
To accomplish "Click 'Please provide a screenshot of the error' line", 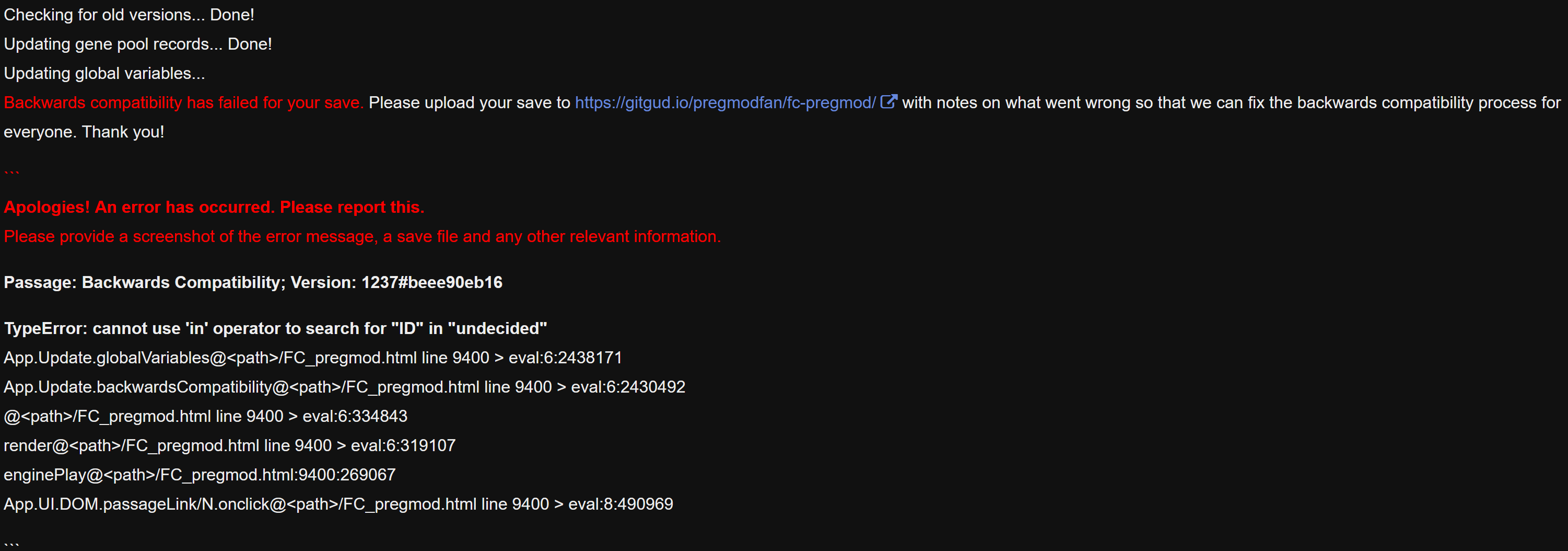I will (x=362, y=236).
